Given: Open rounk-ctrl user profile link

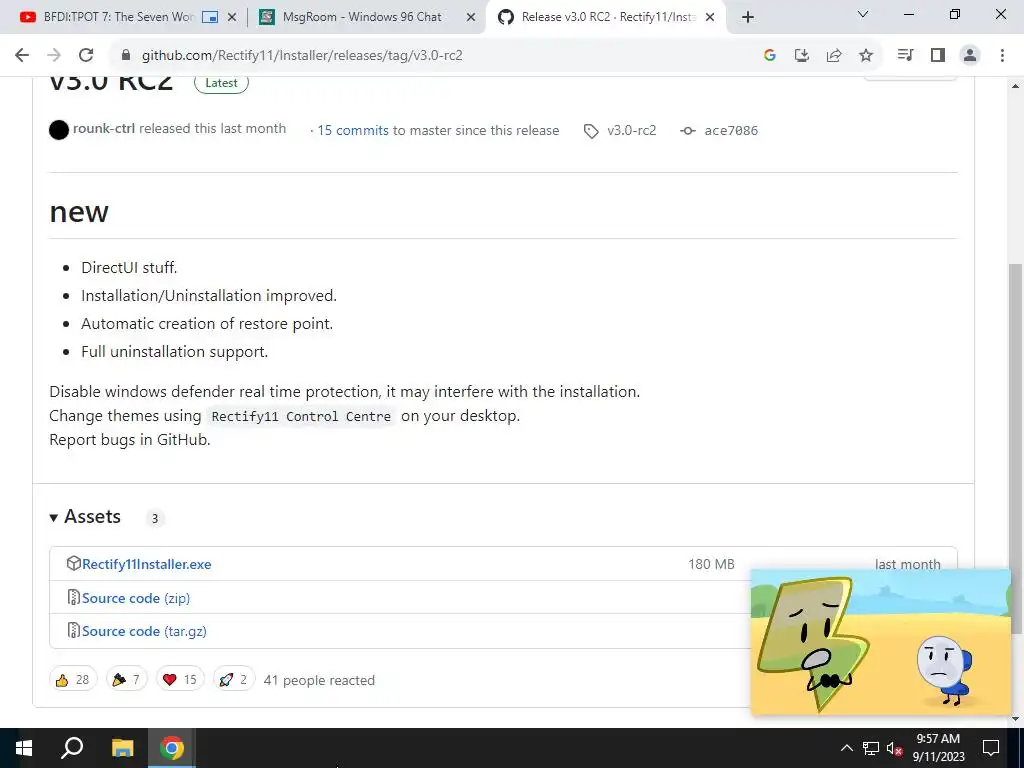Looking at the screenshot, I should tap(104, 129).
